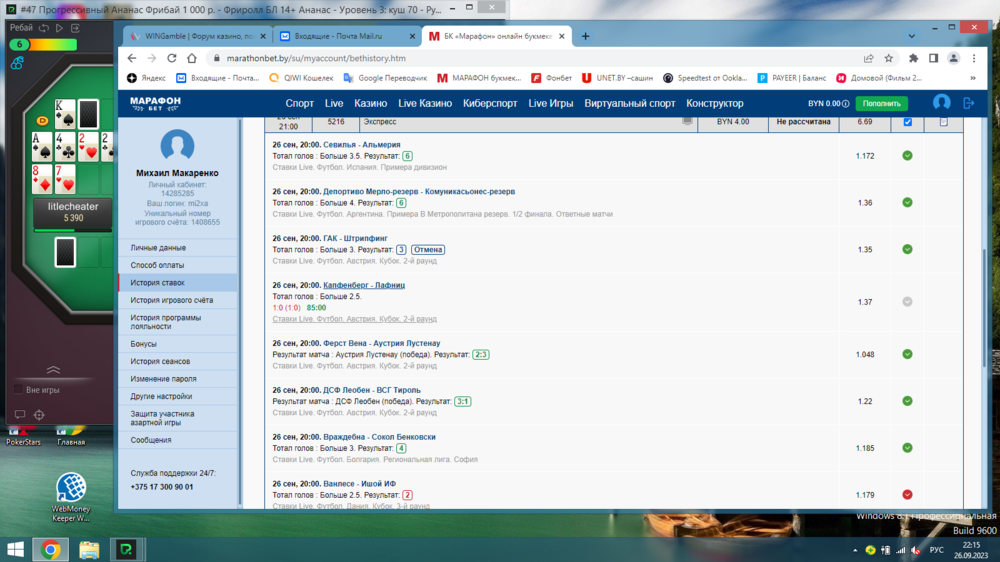Click the balance info icon next to BYN 0.00
Image resolution: width=1000 pixels, height=562 pixels.
tap(845, 104)
